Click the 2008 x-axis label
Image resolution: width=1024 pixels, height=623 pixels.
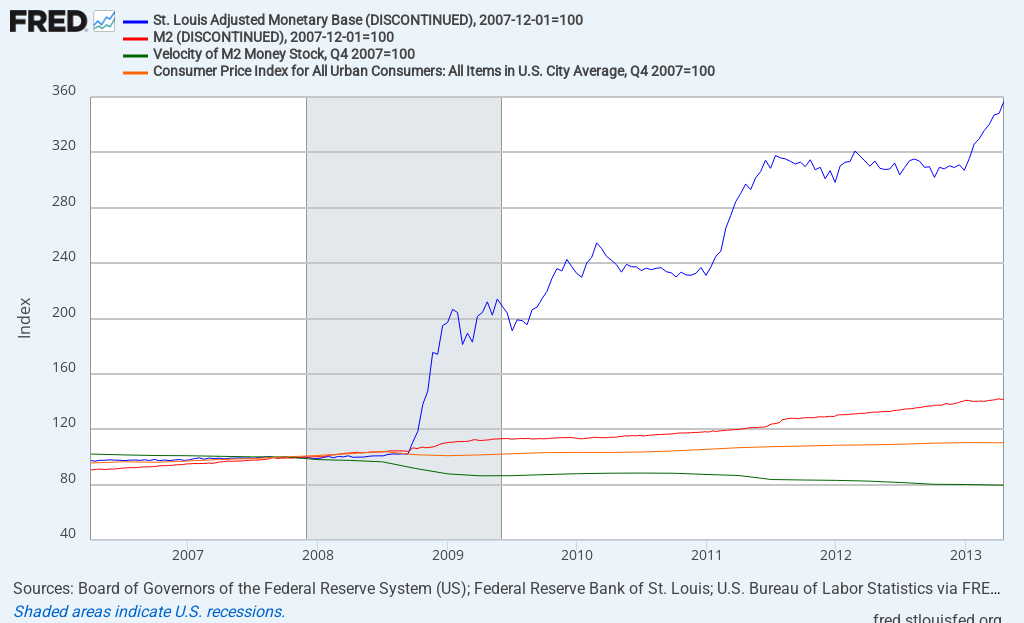pyautogui.click(x=318, y=555)
